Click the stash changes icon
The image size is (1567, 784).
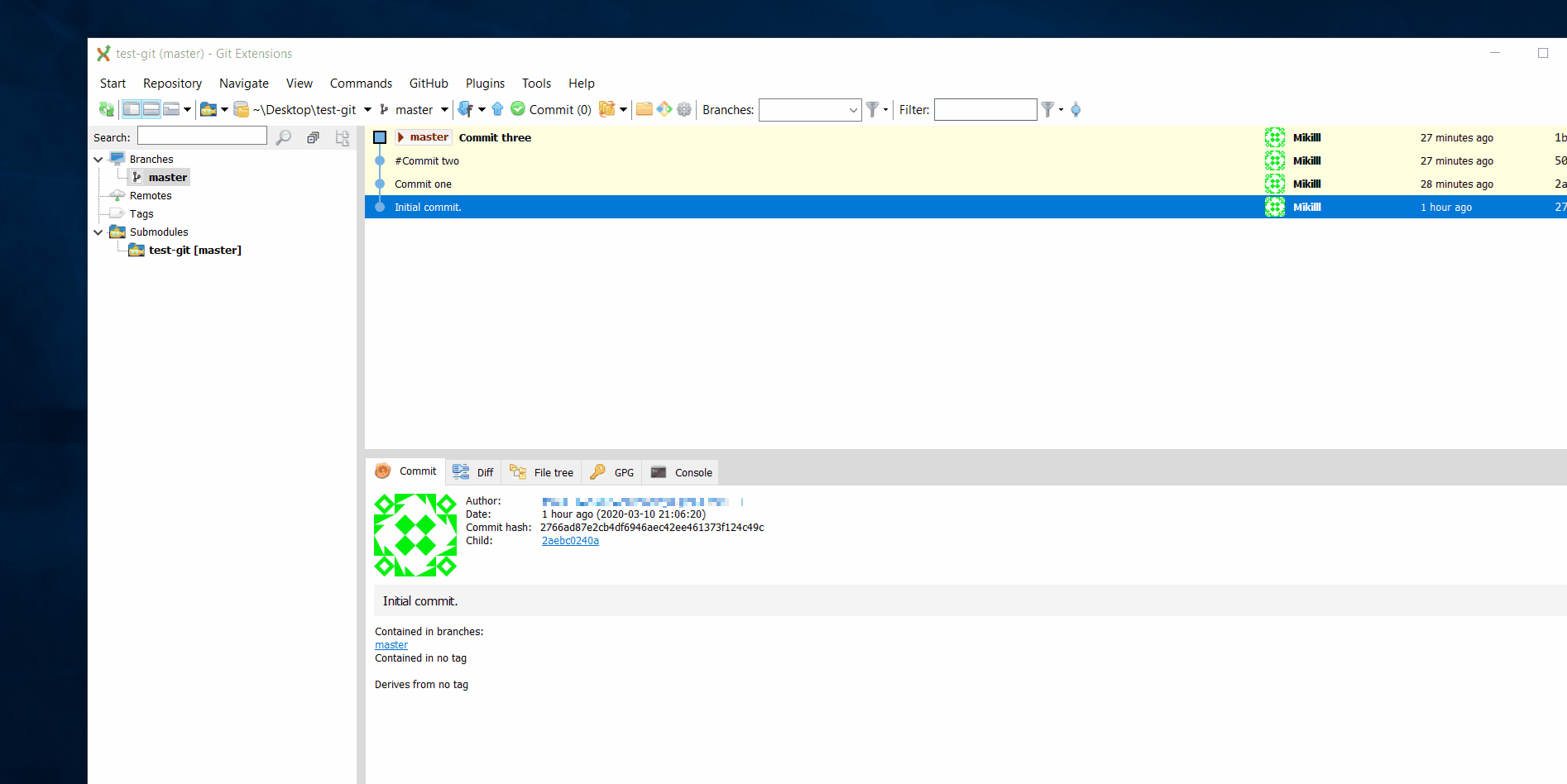pos(606,109)
